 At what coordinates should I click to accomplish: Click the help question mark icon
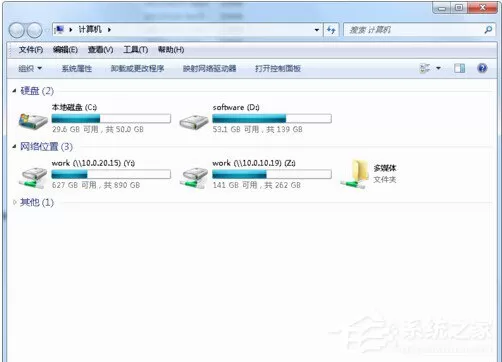pos(482,68)
